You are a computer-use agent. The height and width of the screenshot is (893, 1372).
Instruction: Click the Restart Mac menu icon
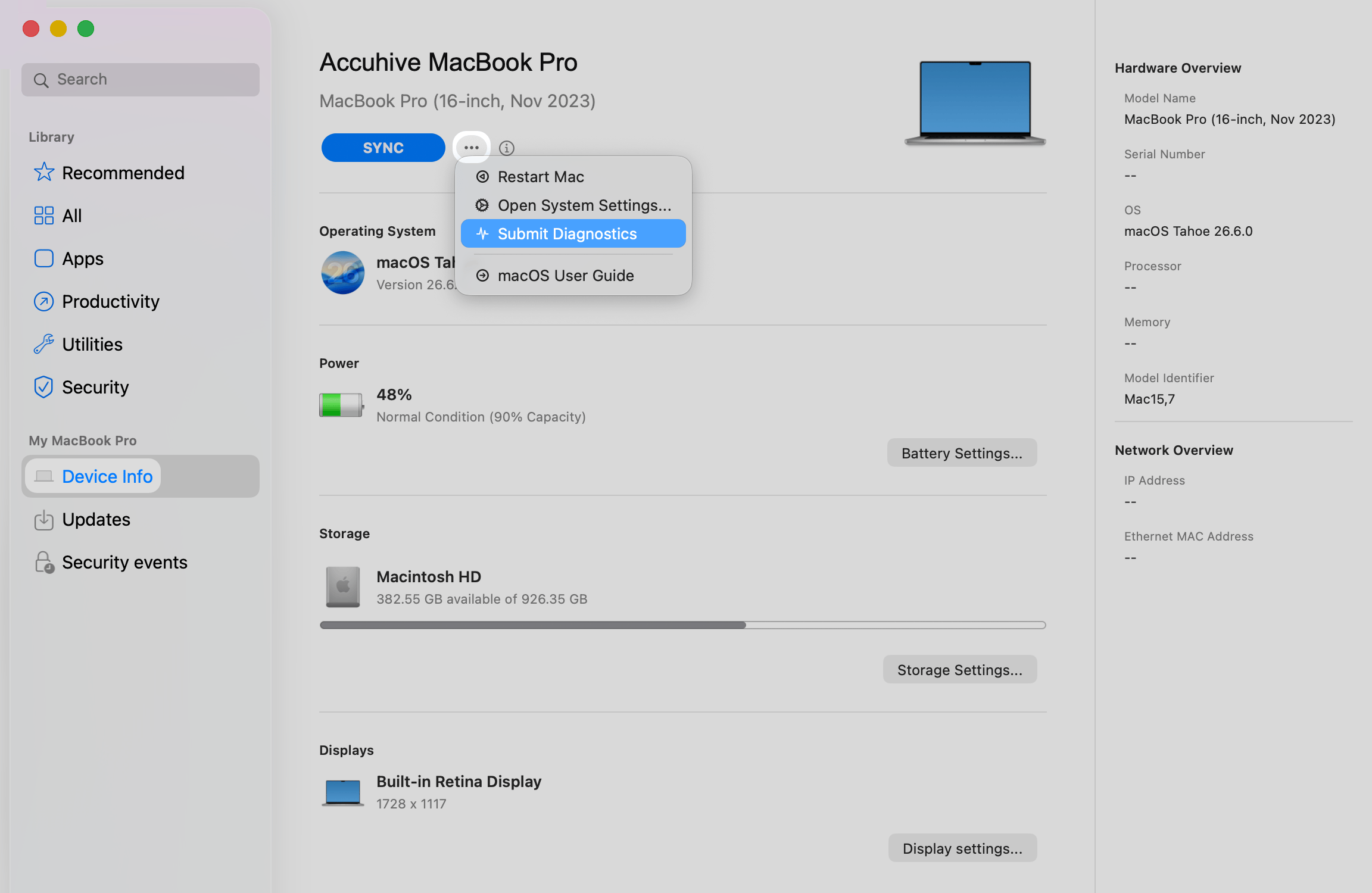coord(482,177)
